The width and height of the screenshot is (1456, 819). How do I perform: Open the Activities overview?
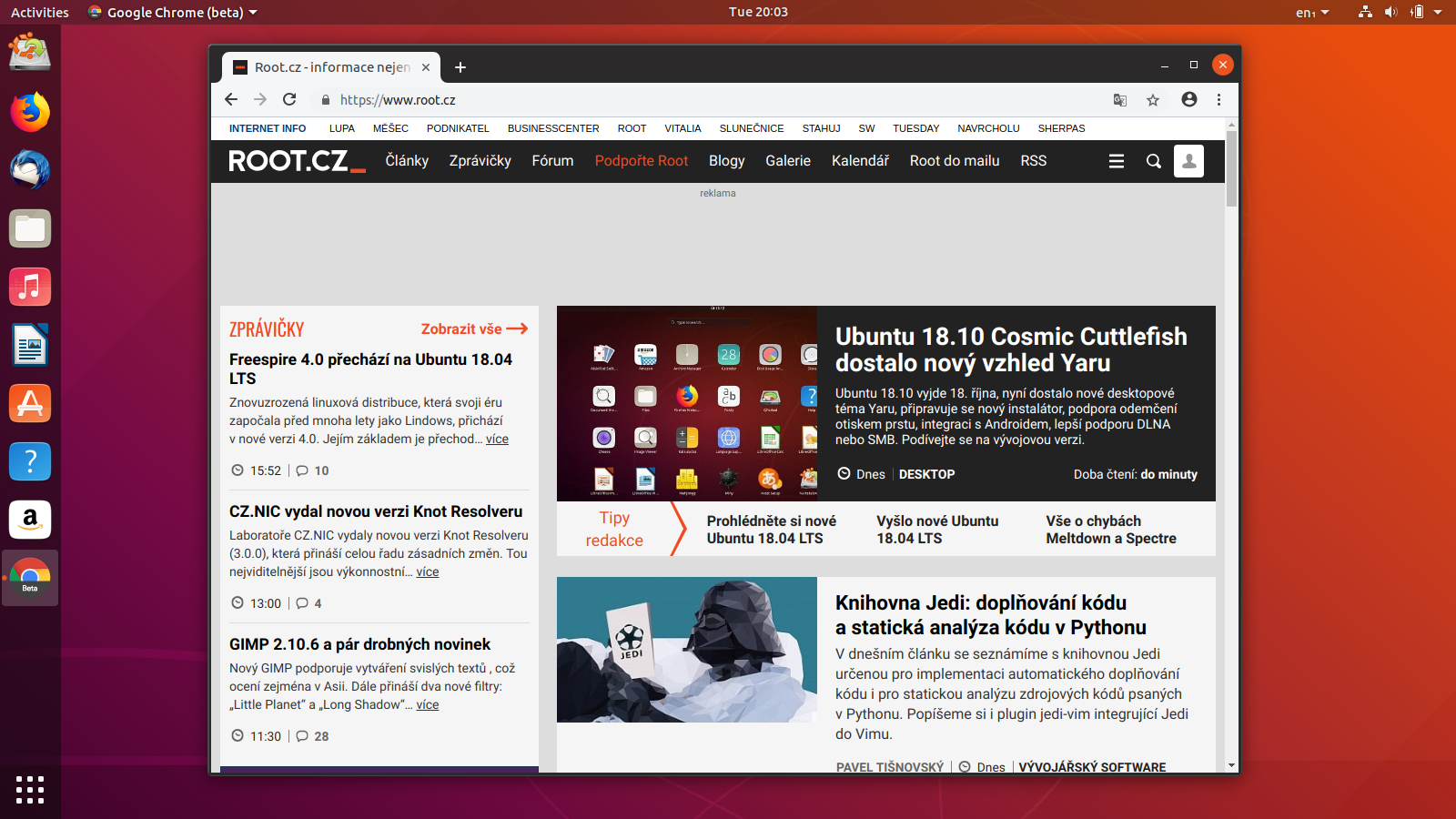click(x=40, y=12)
